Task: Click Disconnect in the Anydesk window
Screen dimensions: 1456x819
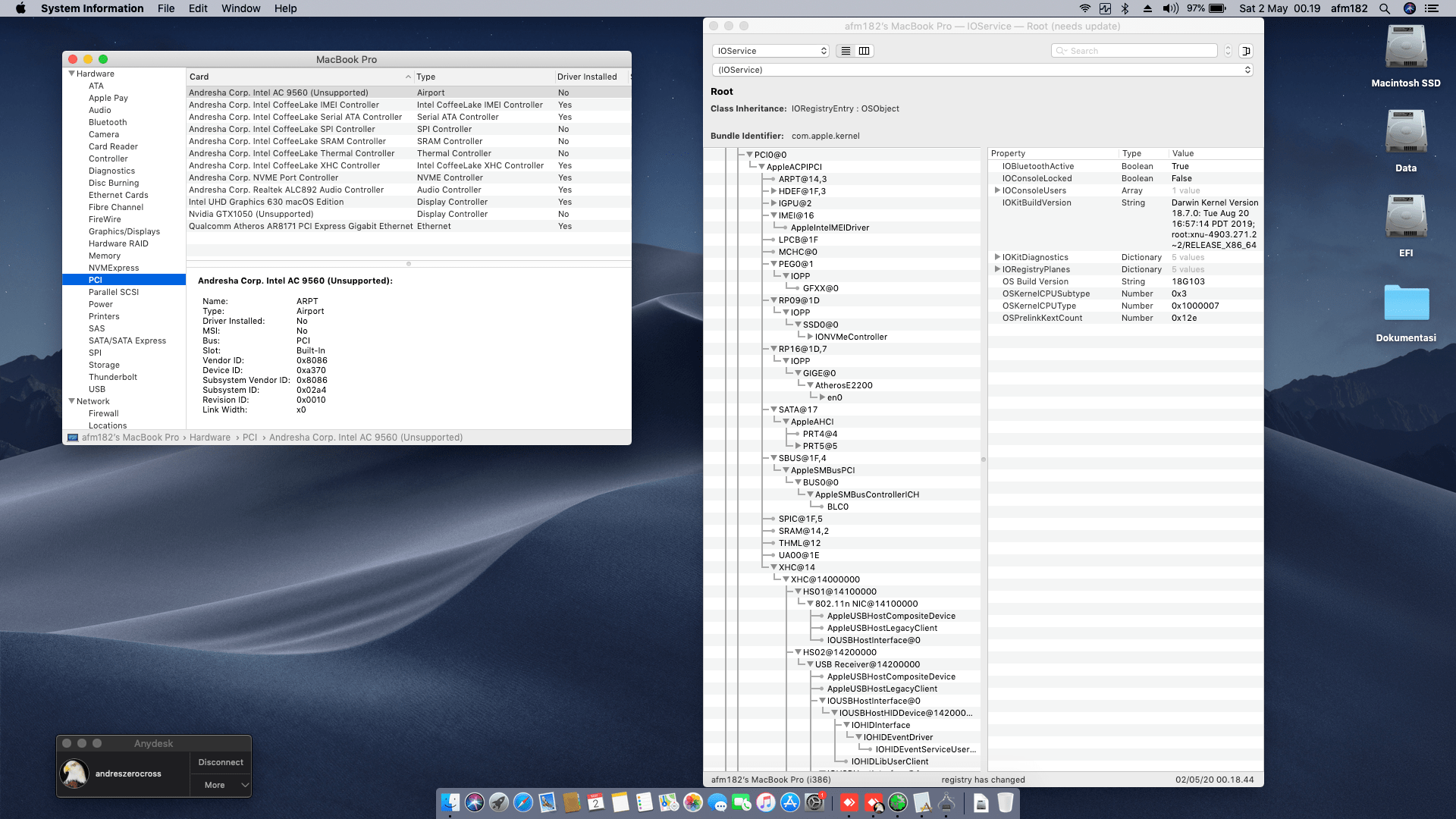Action: 221,762
